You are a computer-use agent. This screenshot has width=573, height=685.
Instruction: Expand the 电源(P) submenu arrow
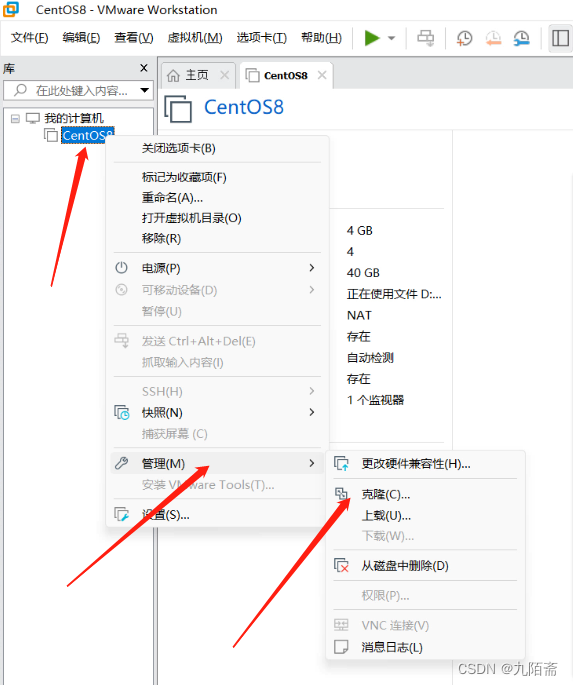click(x=311, y=268)
